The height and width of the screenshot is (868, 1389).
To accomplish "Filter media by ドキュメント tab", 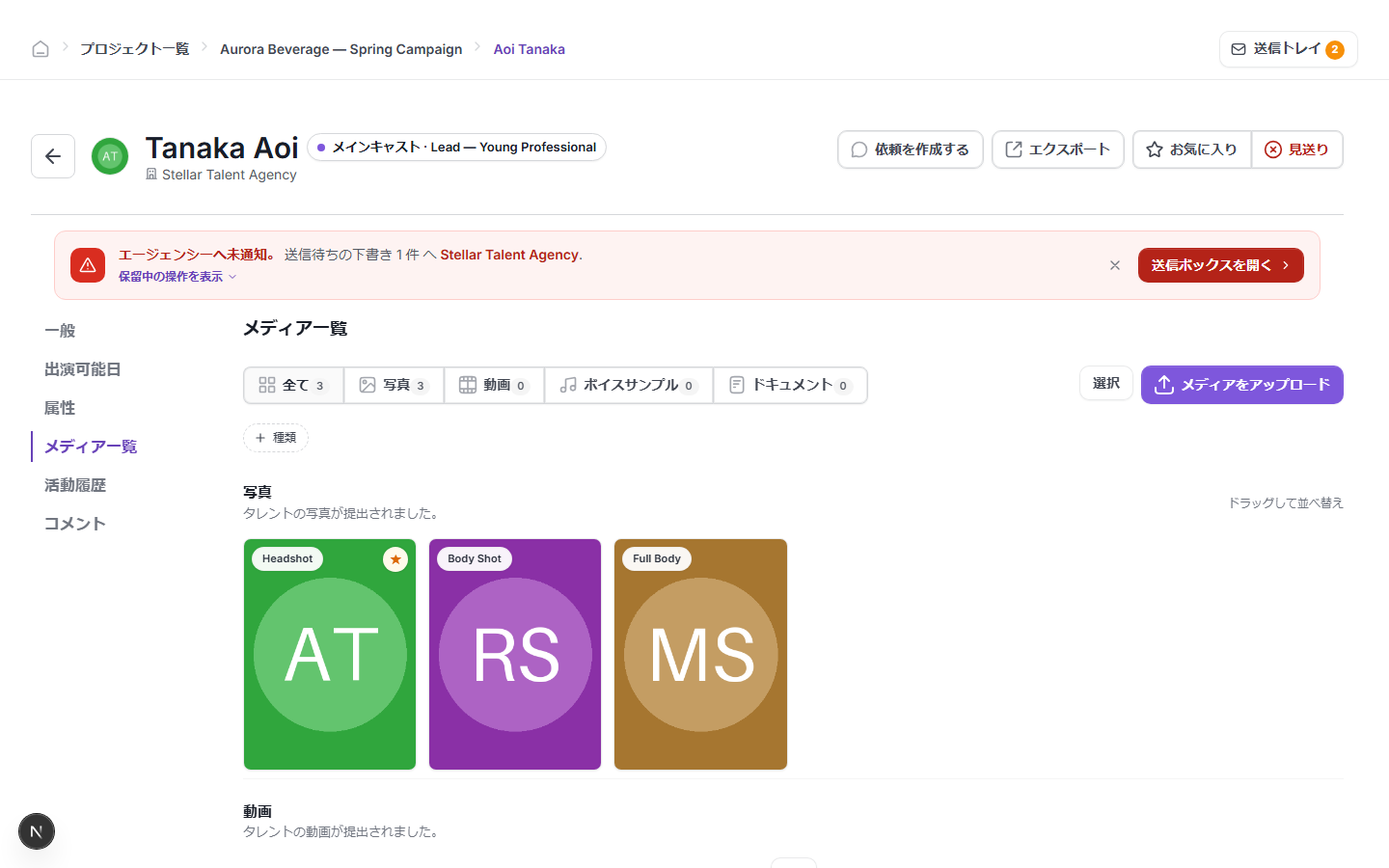I will point(790,385).
